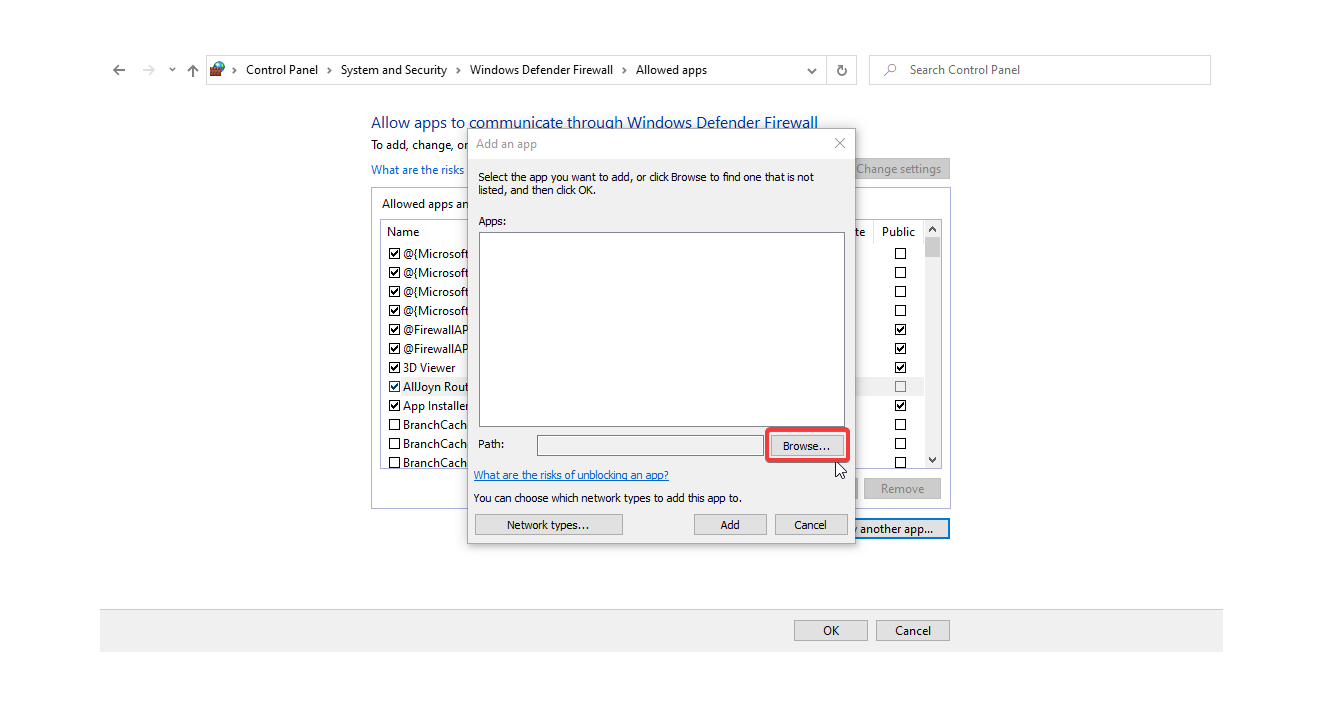
Task: Open Control Panel breadcrumb
Action: click(282, 70)
